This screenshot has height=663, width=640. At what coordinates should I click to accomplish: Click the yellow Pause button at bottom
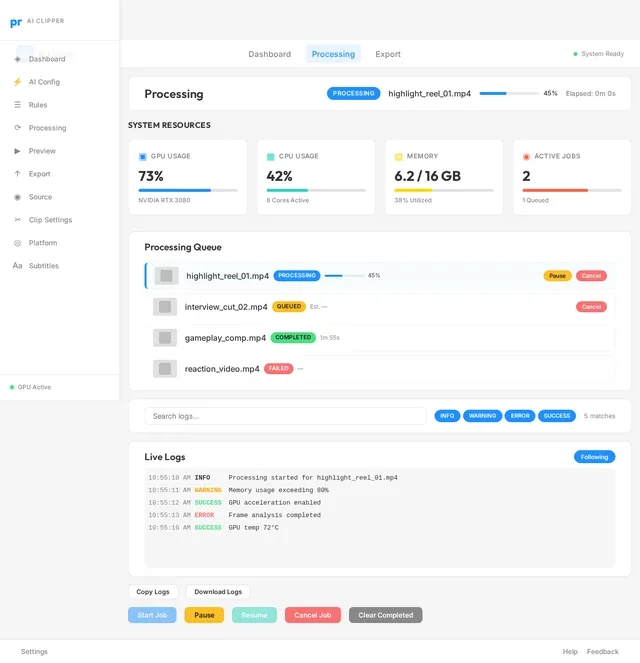(x=204, y=615)
